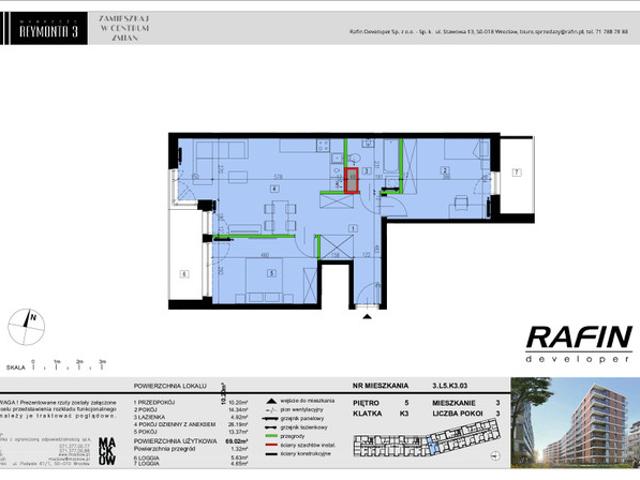640x480 pixels.
Task: Click the POWIERZCHNIA UŻYTKOWA label
Action: (x=176, y=441)
